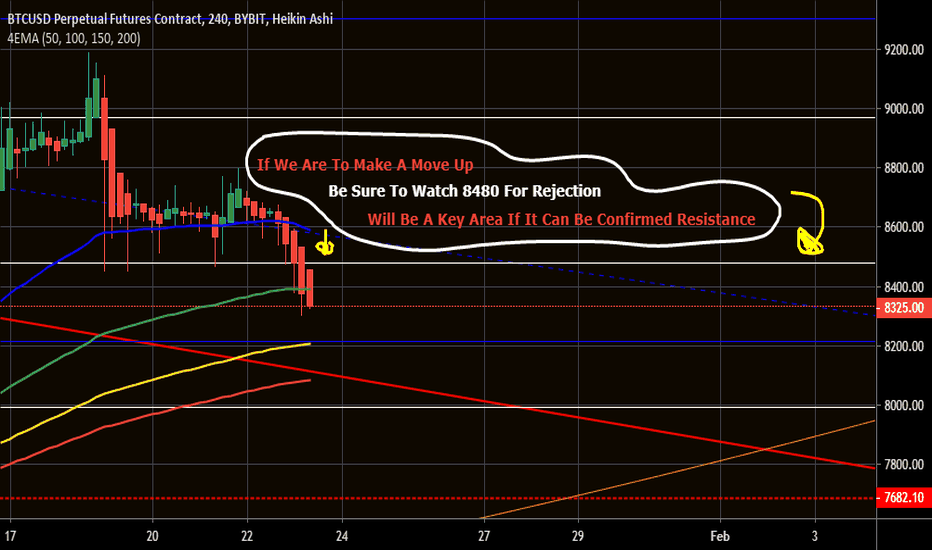Select the date label 3 on time axis
The width and height of the screenshot is (932, 550).
click(815, 536)
